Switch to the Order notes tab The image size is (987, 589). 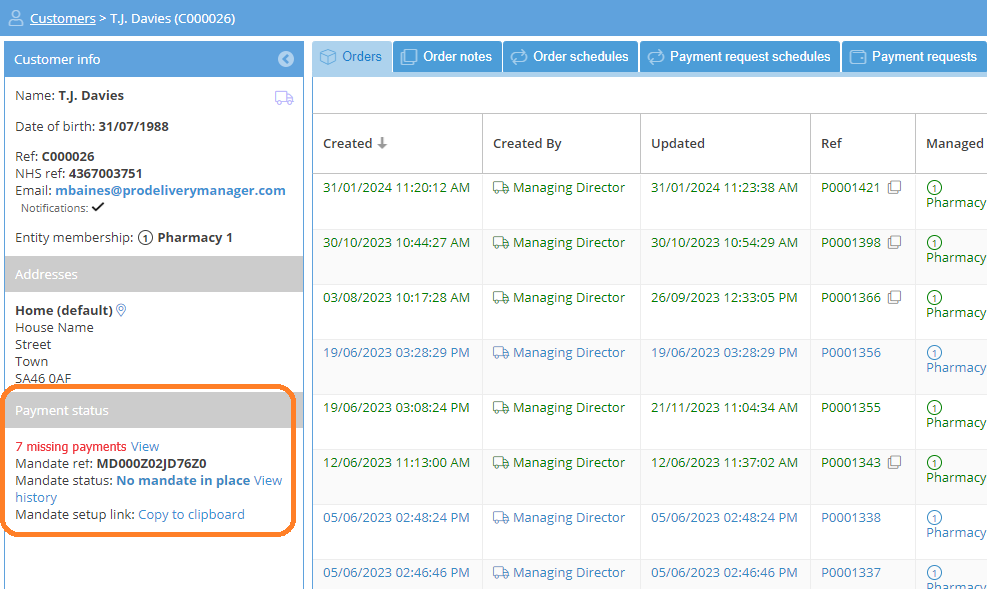click(x=447, y=57)
